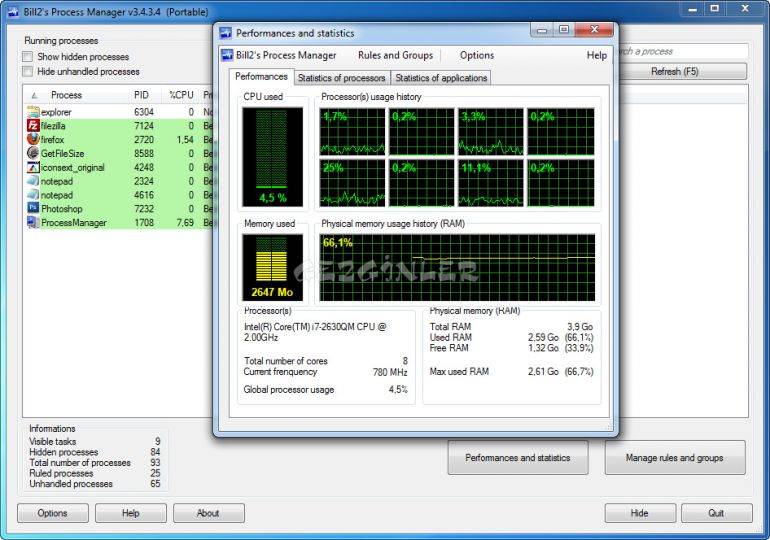Click the Options button at bottom
The image size is (770, 540).
coord(53,513)
